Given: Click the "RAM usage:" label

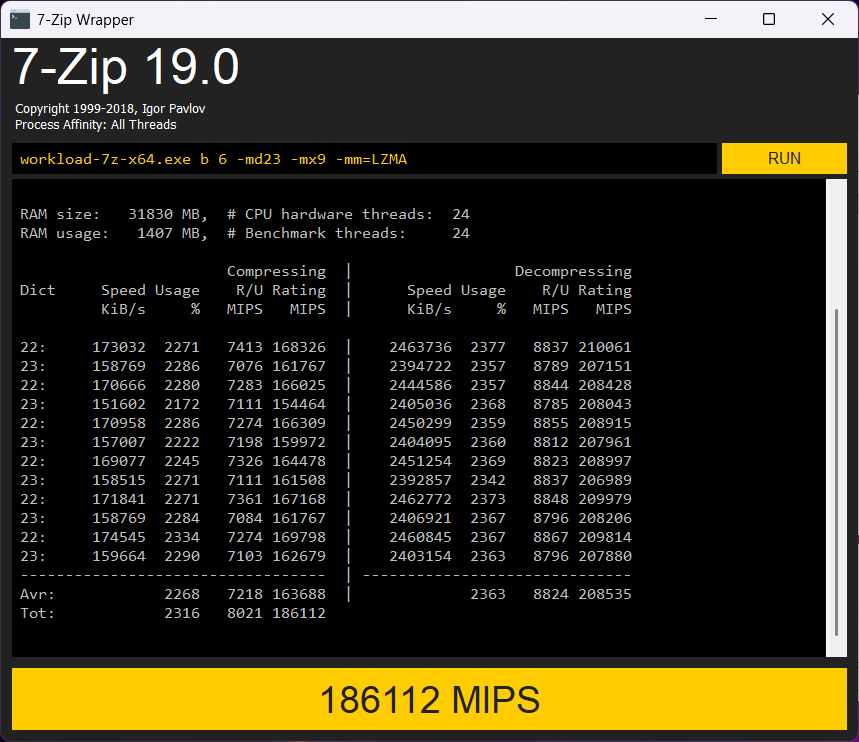Looking at the screenshot, I should 65,233.
